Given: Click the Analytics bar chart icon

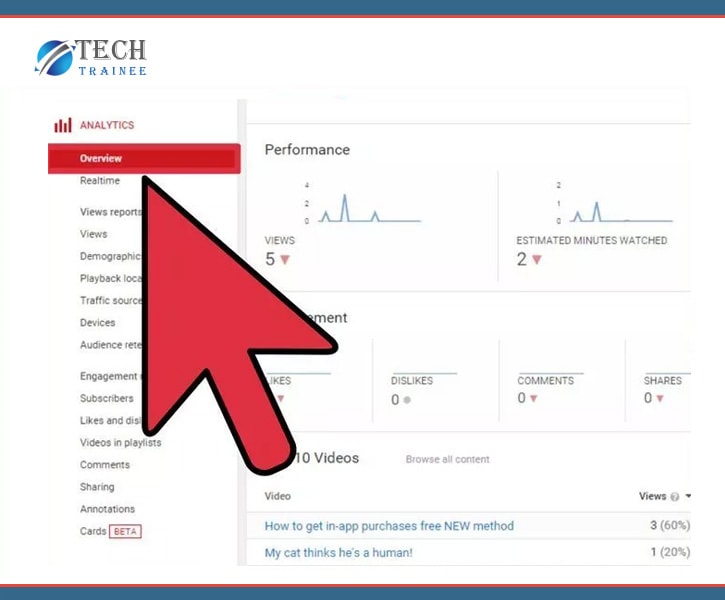Looking at the screenshot, I should (x=63, y=125).
